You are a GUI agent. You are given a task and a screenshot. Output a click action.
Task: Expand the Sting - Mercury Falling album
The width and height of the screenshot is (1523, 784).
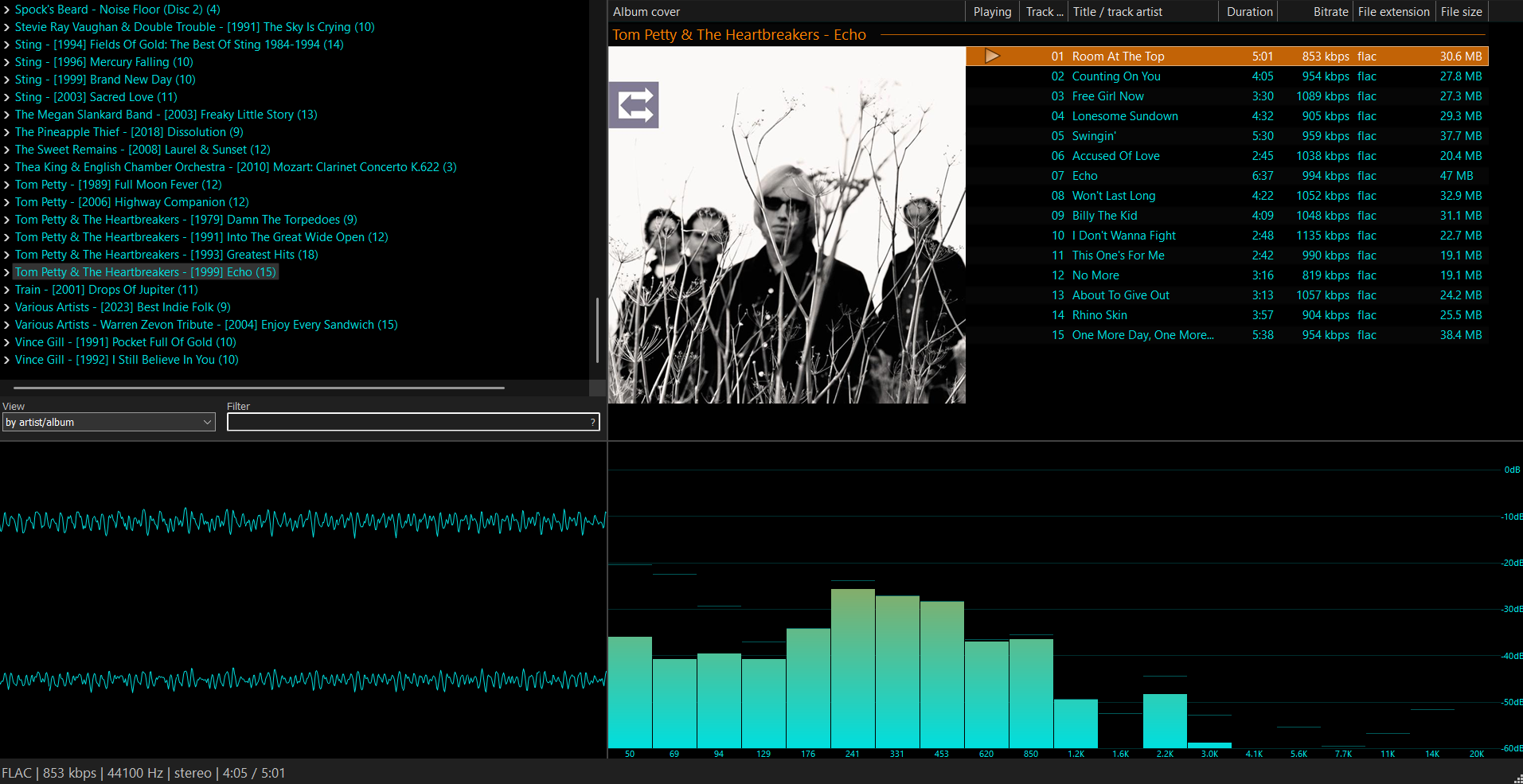6,62
